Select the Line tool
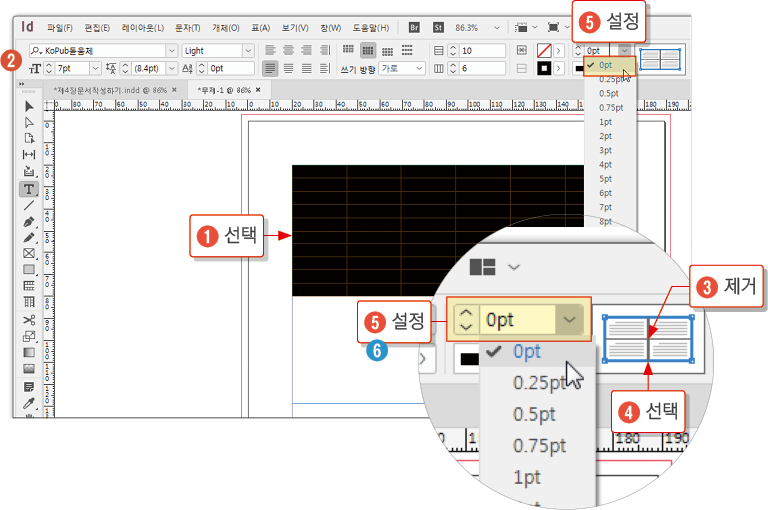Screen dimensions: 768x510 pyautogui.click(x=29, y=206)
